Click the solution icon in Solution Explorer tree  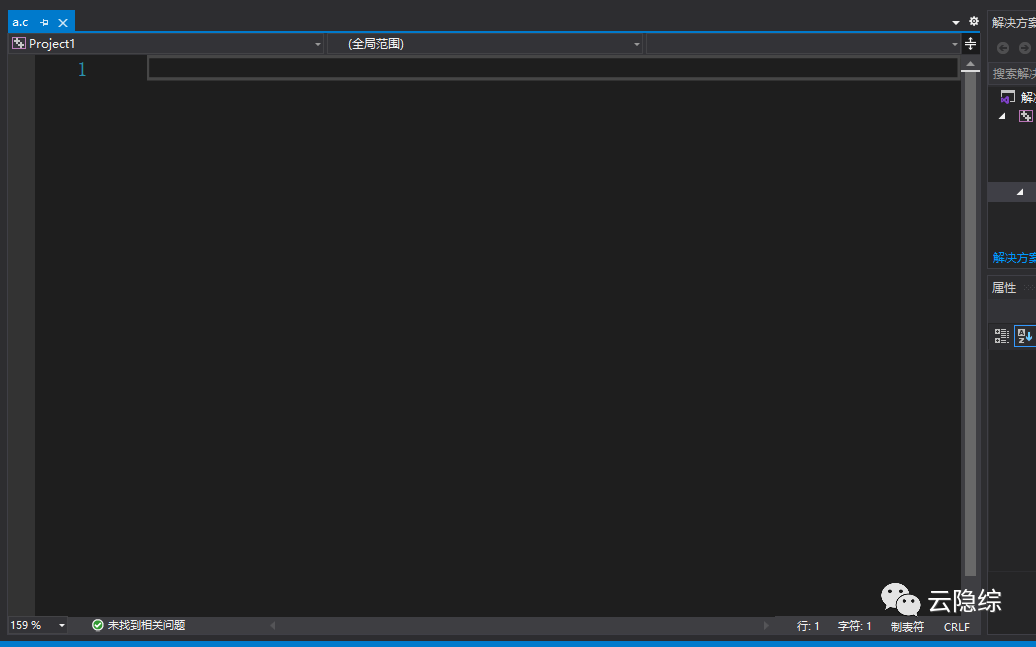[x=1007, y=96]
